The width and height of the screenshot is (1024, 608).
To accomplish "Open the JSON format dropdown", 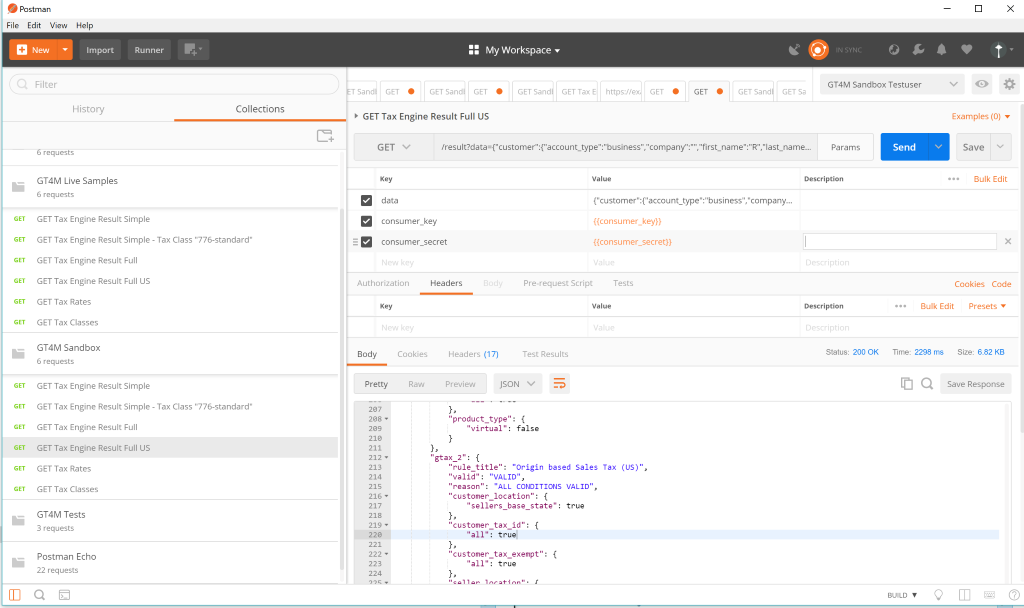I will pos(517,384).
